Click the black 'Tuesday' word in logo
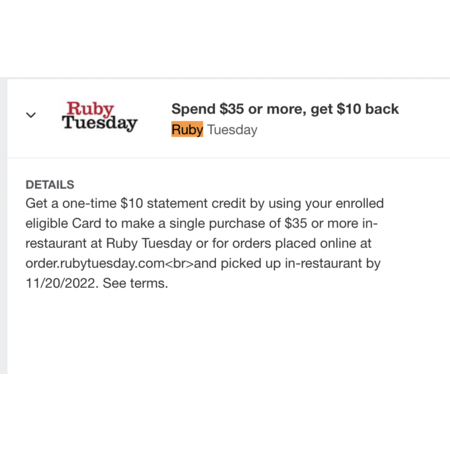Image resolution: width=450 pixels, height=450 pixels. 99,123
